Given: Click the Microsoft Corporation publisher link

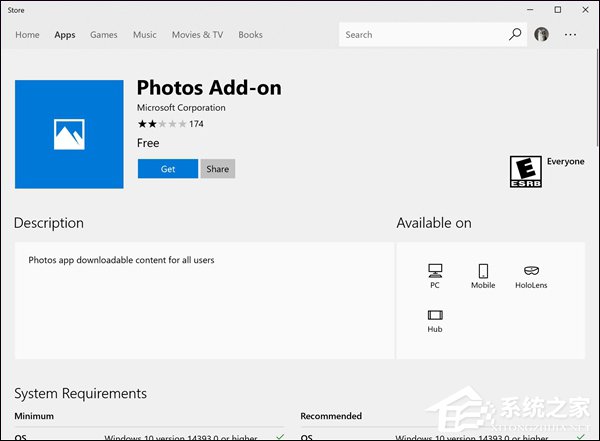Looking at the screenshot, I should pos(181,108).
